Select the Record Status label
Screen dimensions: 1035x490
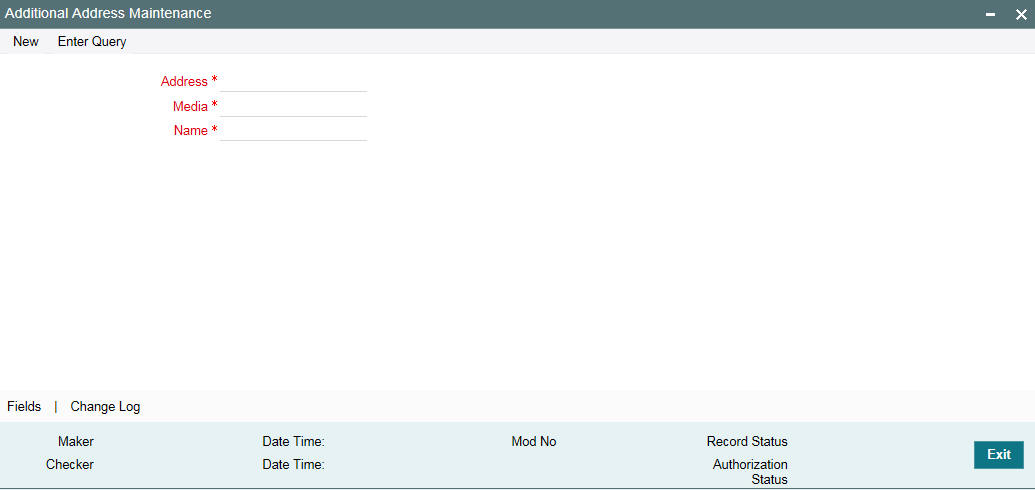tap(747, 442)
